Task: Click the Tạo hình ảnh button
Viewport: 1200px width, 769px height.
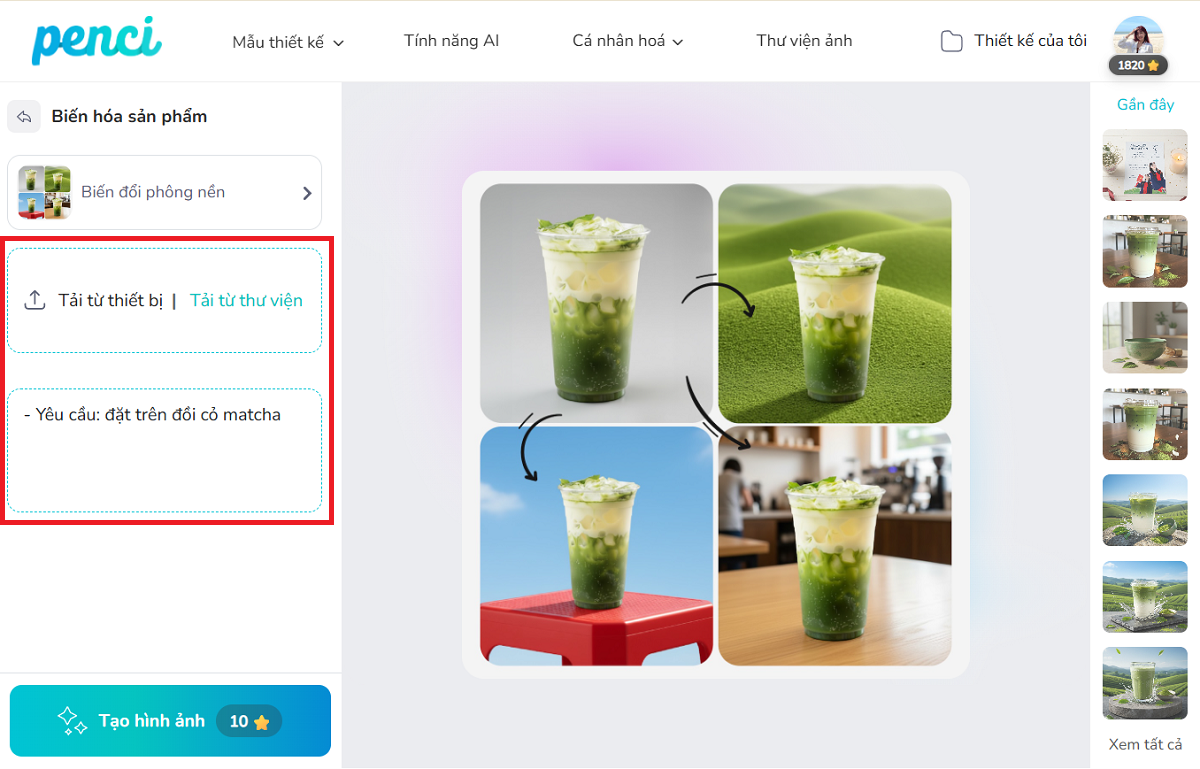Action: 170,721
